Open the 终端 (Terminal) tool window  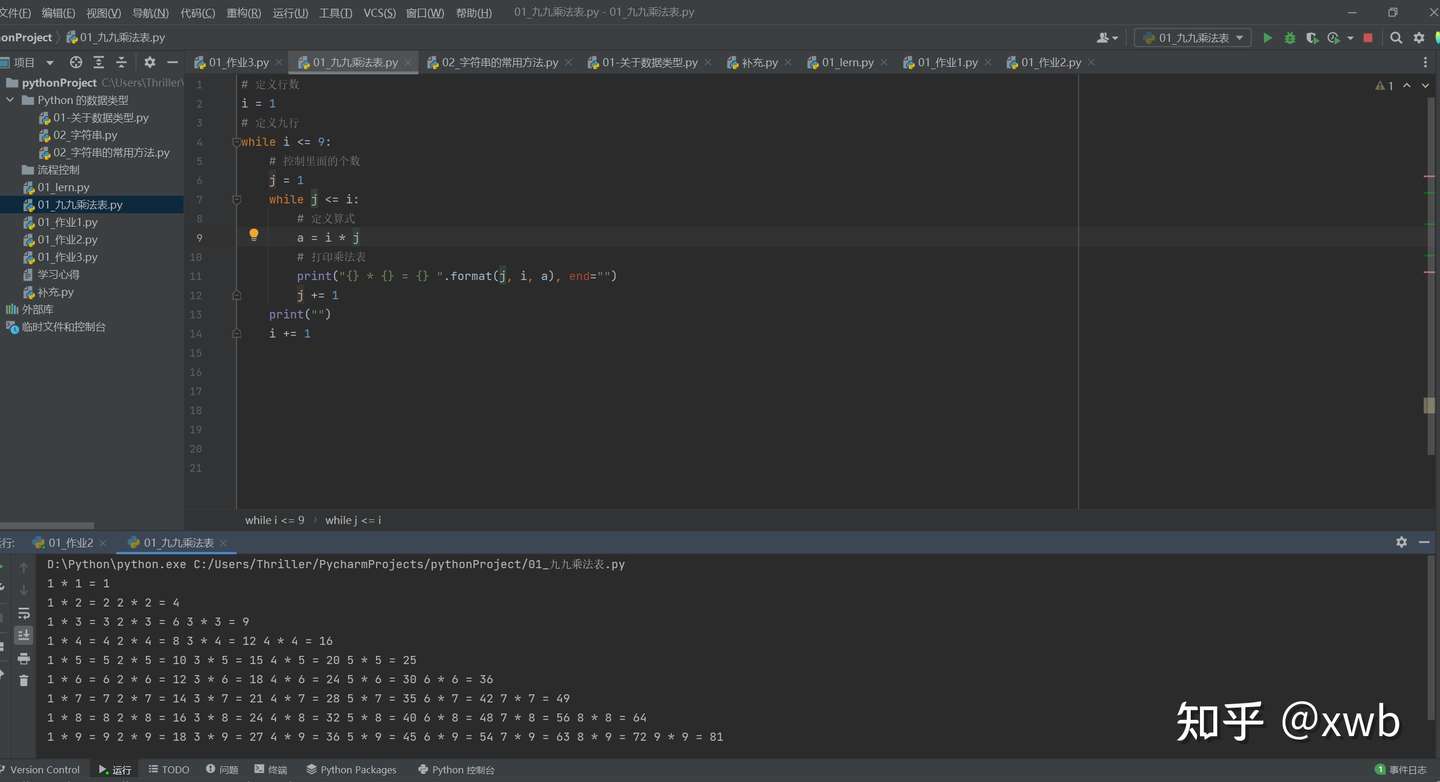[271, 770]
